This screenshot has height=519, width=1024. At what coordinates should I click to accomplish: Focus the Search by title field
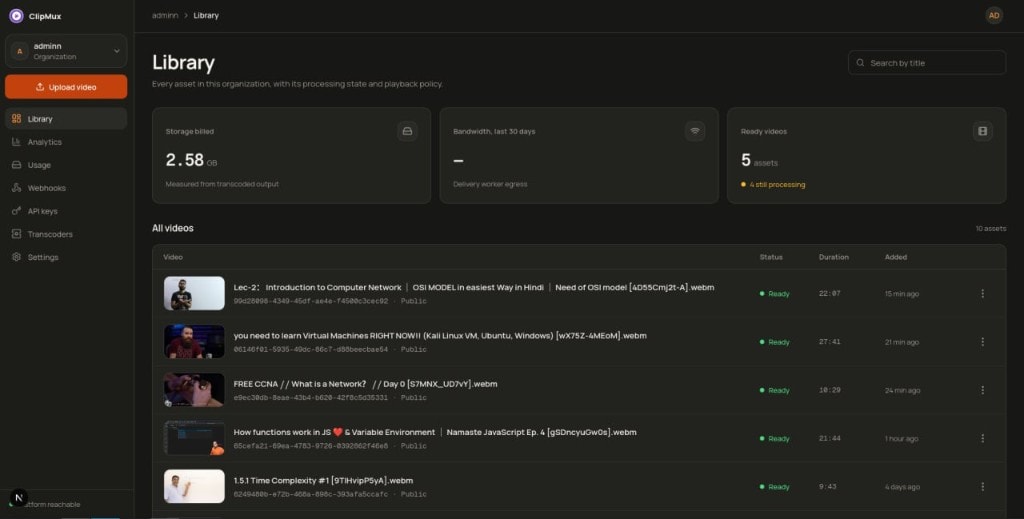(x=927, y=63)
